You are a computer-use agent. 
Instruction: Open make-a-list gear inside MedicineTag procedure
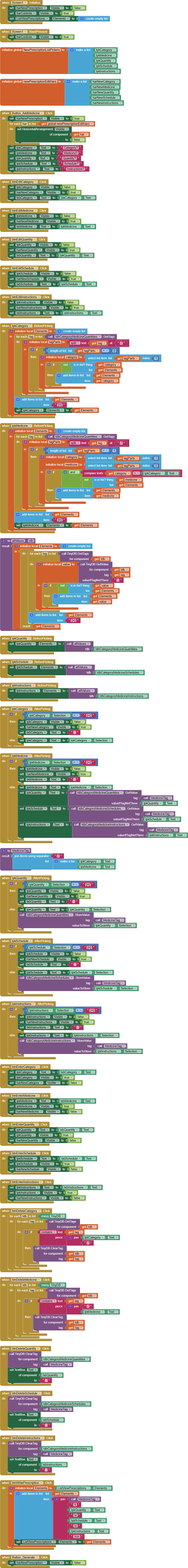[x=57, y=861]
